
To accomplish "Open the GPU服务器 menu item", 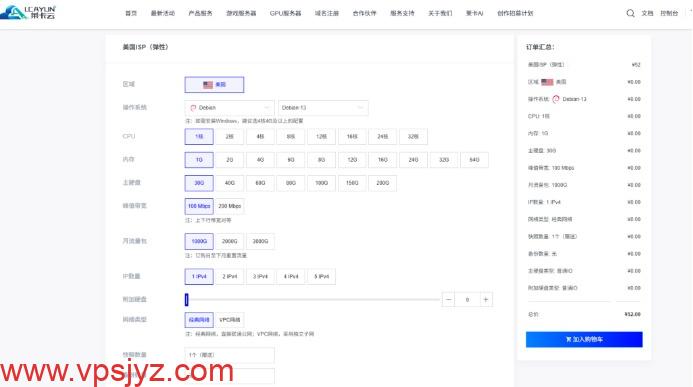I will pos(286,13).
